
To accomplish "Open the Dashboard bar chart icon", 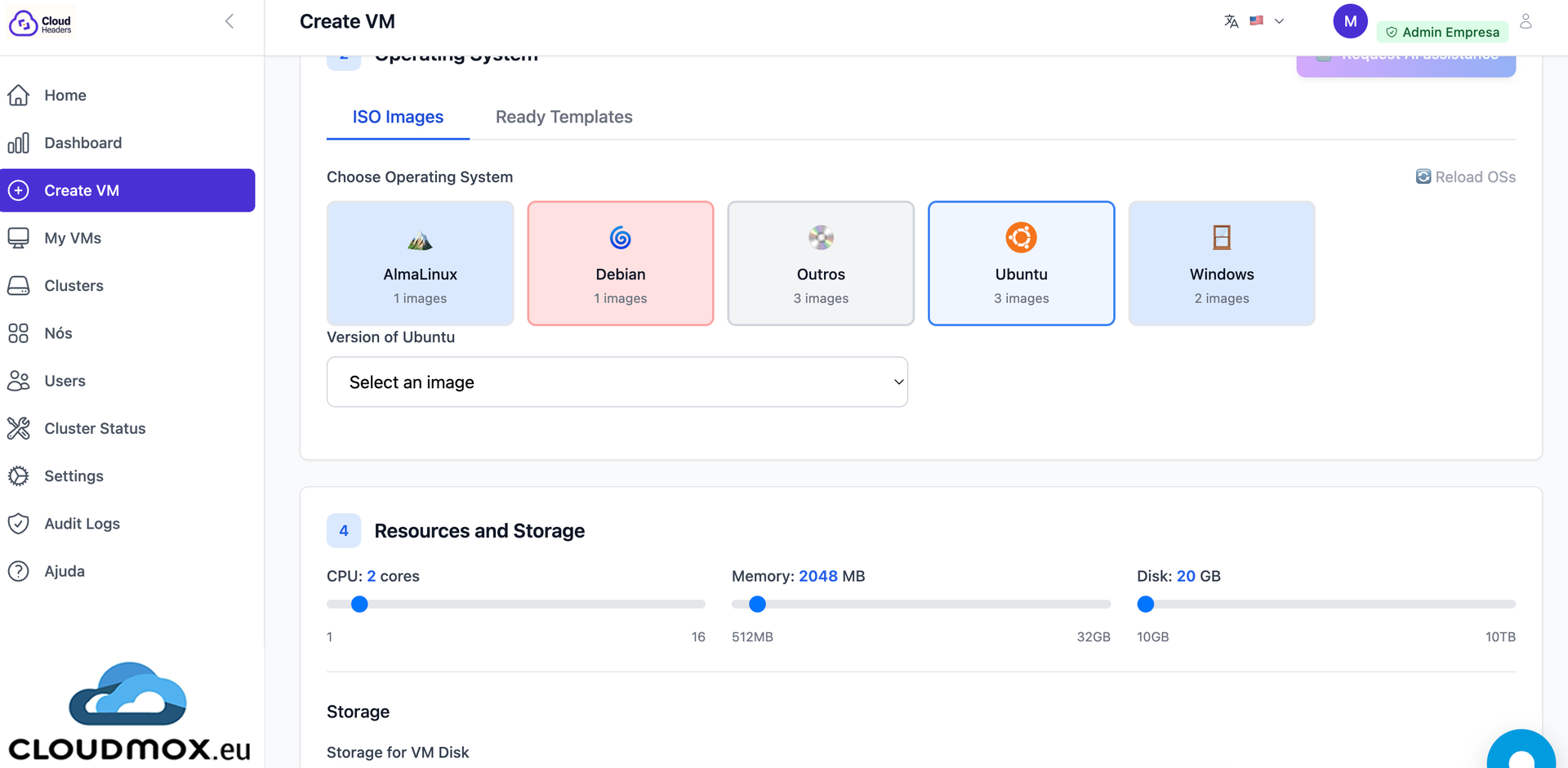I will (x=19, y=143).
